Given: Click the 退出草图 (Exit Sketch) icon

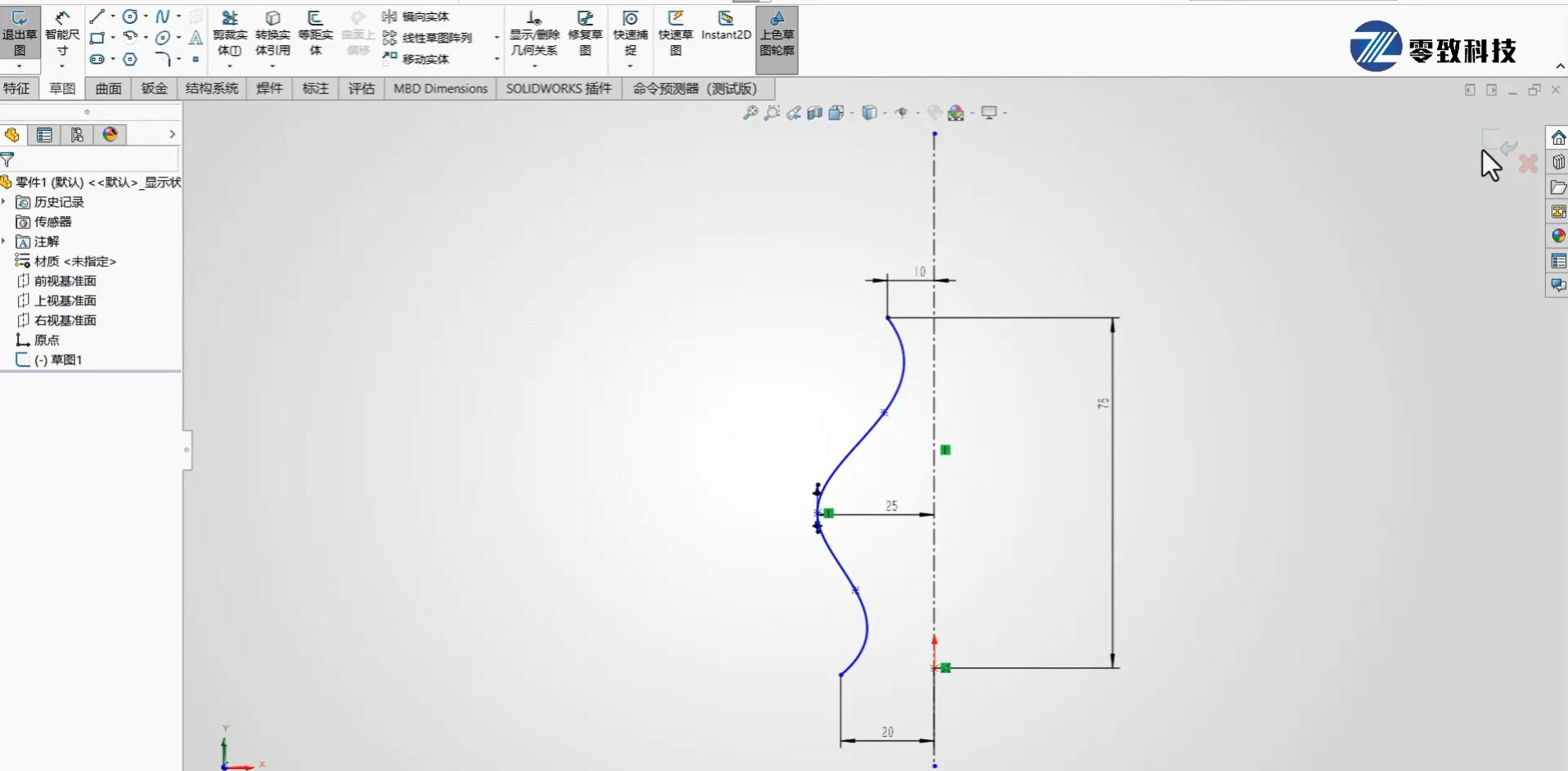Looking at the screenshot, I should (19, 33).
